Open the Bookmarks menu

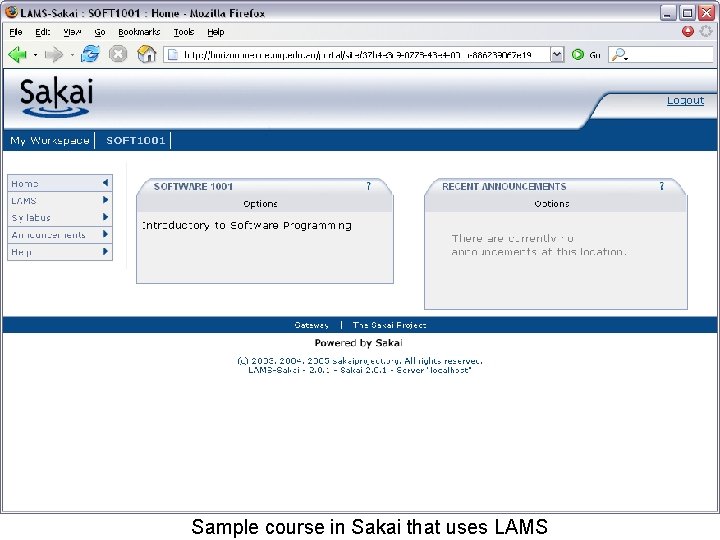[139, 32]
